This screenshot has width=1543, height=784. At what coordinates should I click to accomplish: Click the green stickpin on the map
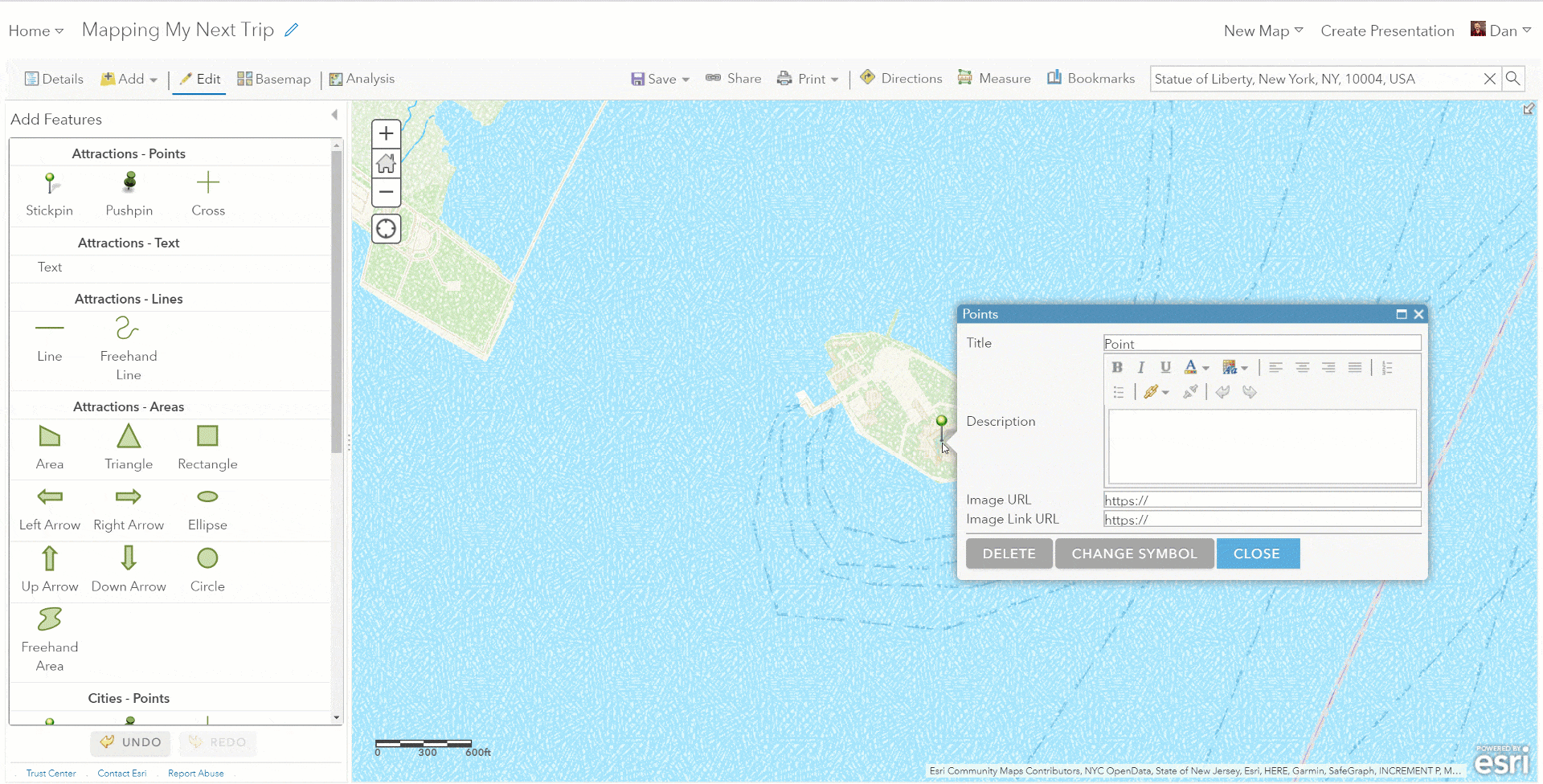[942, 427]
